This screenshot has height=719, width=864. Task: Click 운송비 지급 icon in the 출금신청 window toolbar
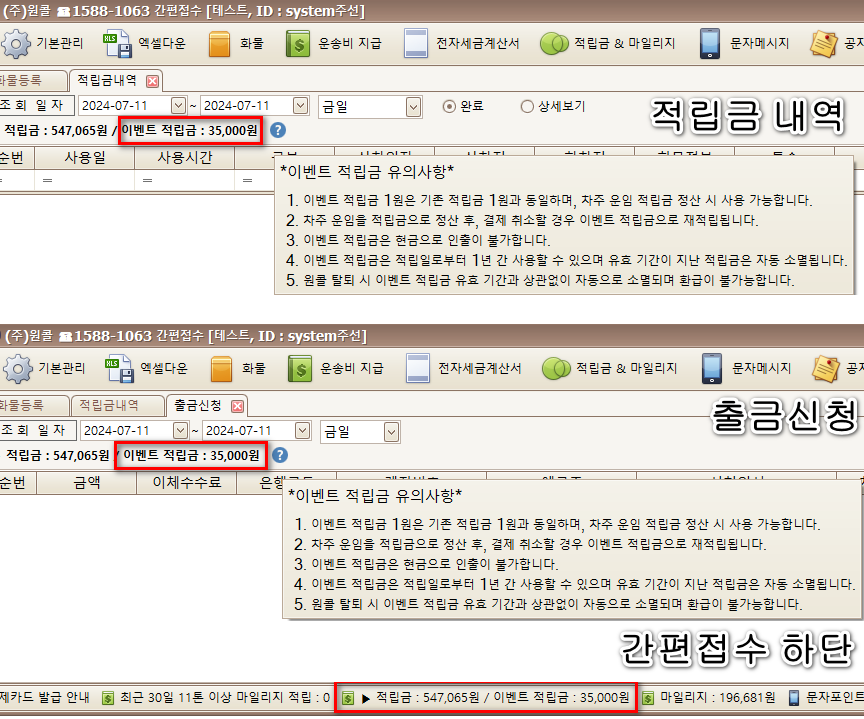tap(301, 368)
